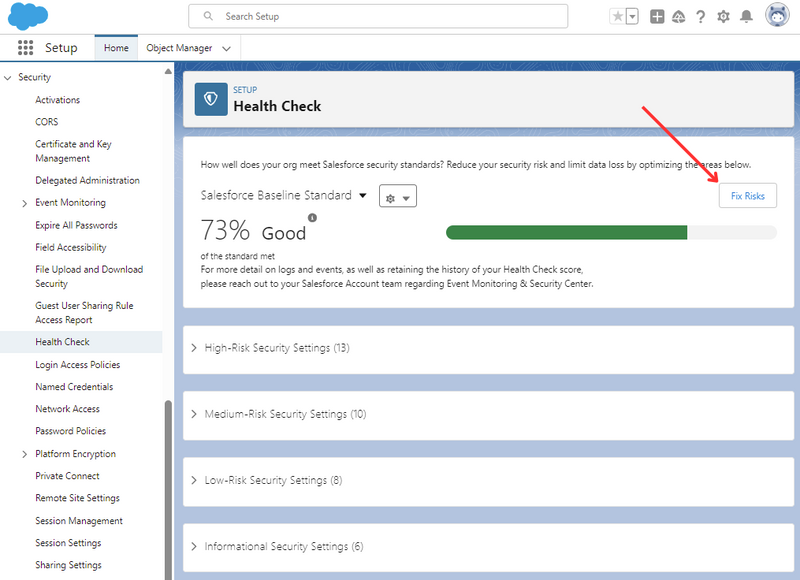Image resolution: width=800 pixels, height=580 pixels.
Task: Open Sharing Settings
Action: 68,565
